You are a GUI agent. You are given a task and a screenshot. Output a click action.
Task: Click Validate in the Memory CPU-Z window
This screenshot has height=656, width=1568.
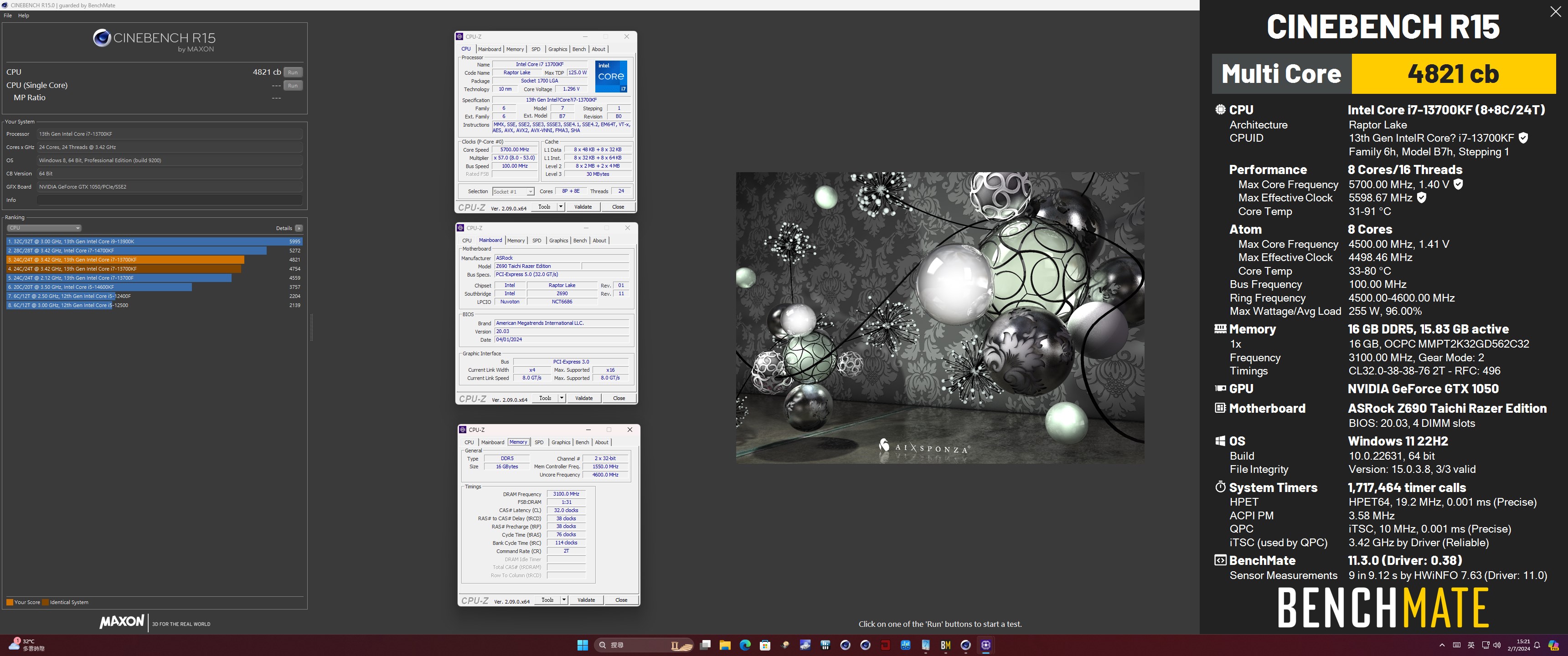click(586, 600)
